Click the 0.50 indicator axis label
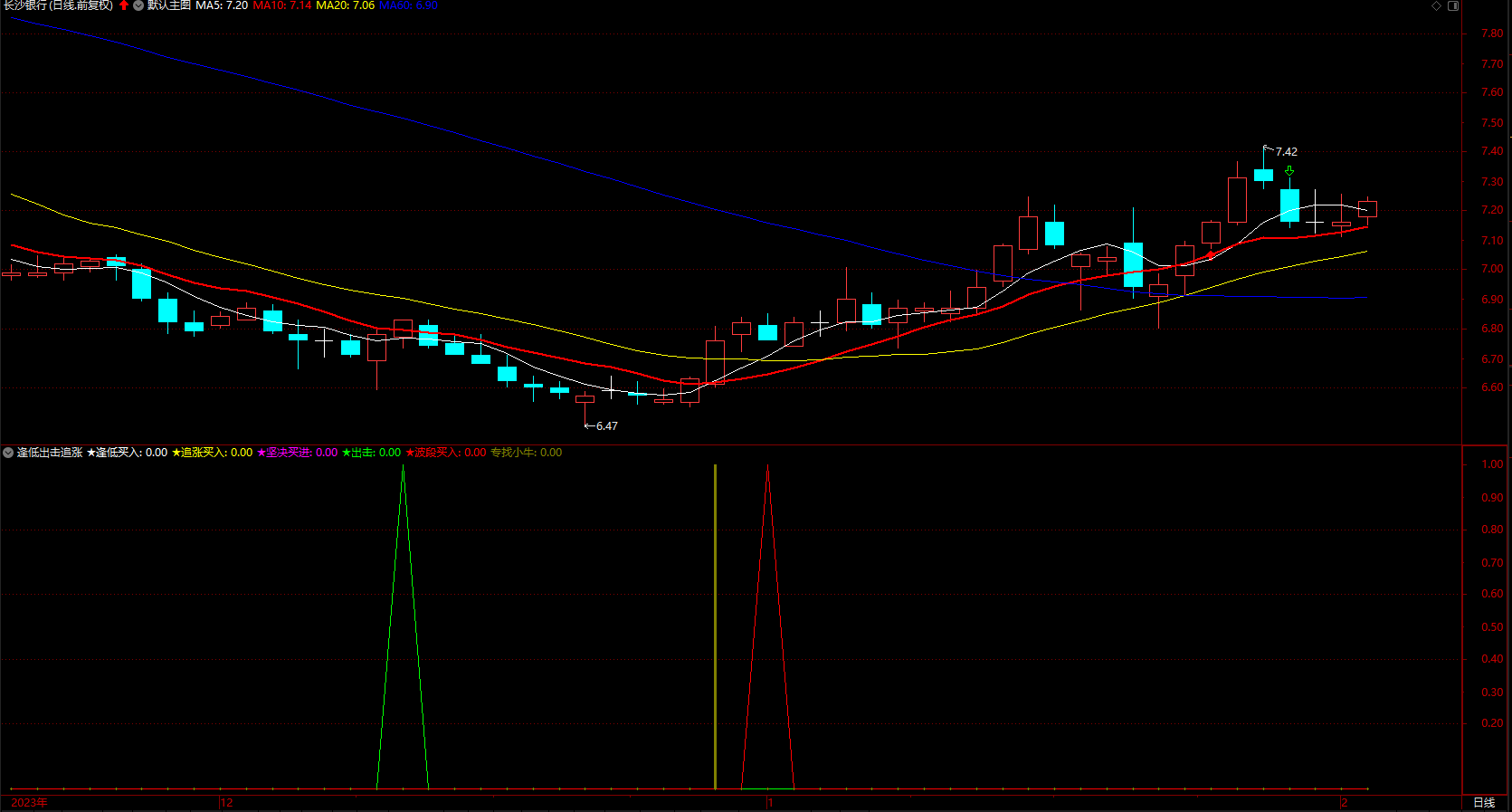 point(1491,627)
